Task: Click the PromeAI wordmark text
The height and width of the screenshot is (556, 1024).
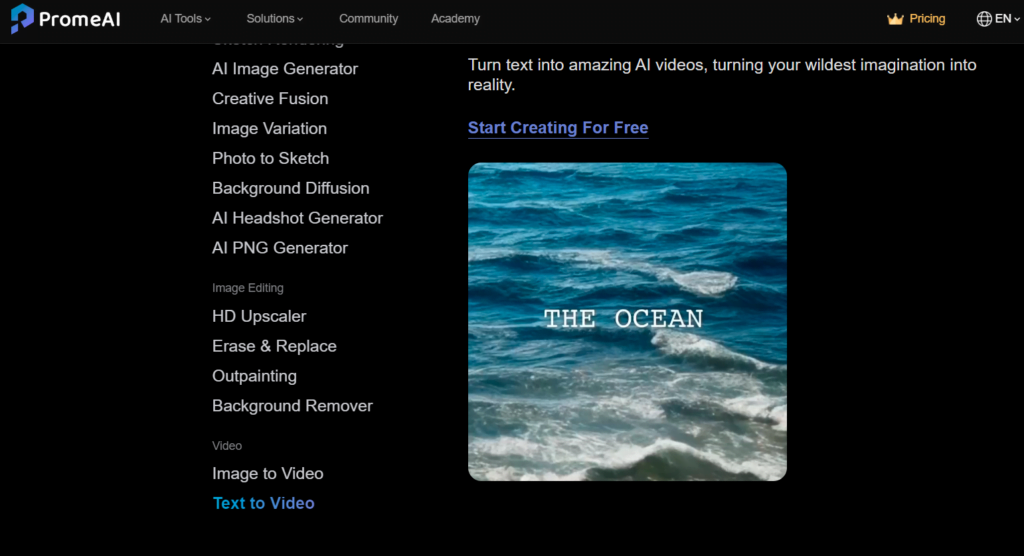Action: (80, 19)
